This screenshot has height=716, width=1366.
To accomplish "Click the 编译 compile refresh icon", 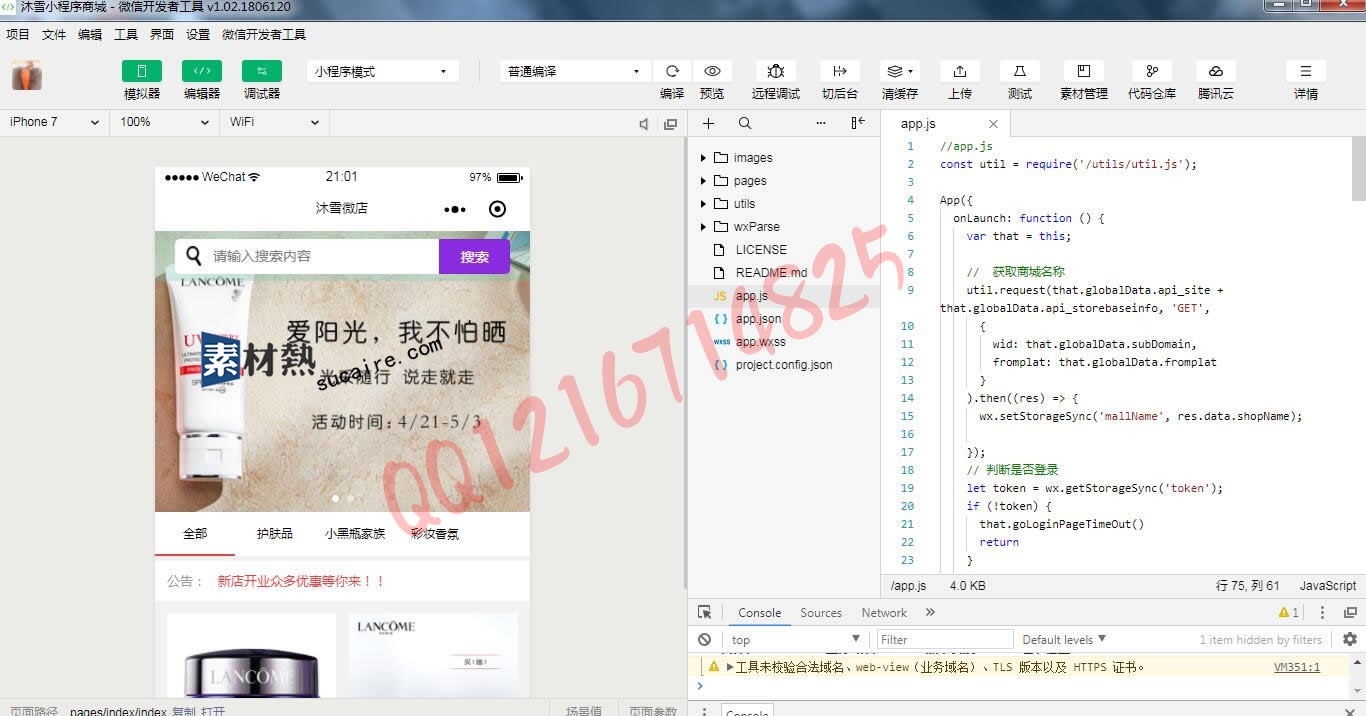I will 672,71.
